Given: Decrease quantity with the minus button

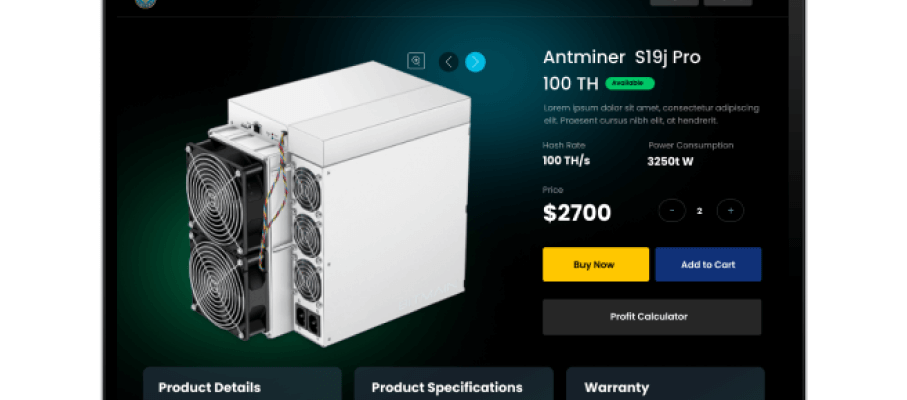Looking at the screenshot, I should coord(672,211).
